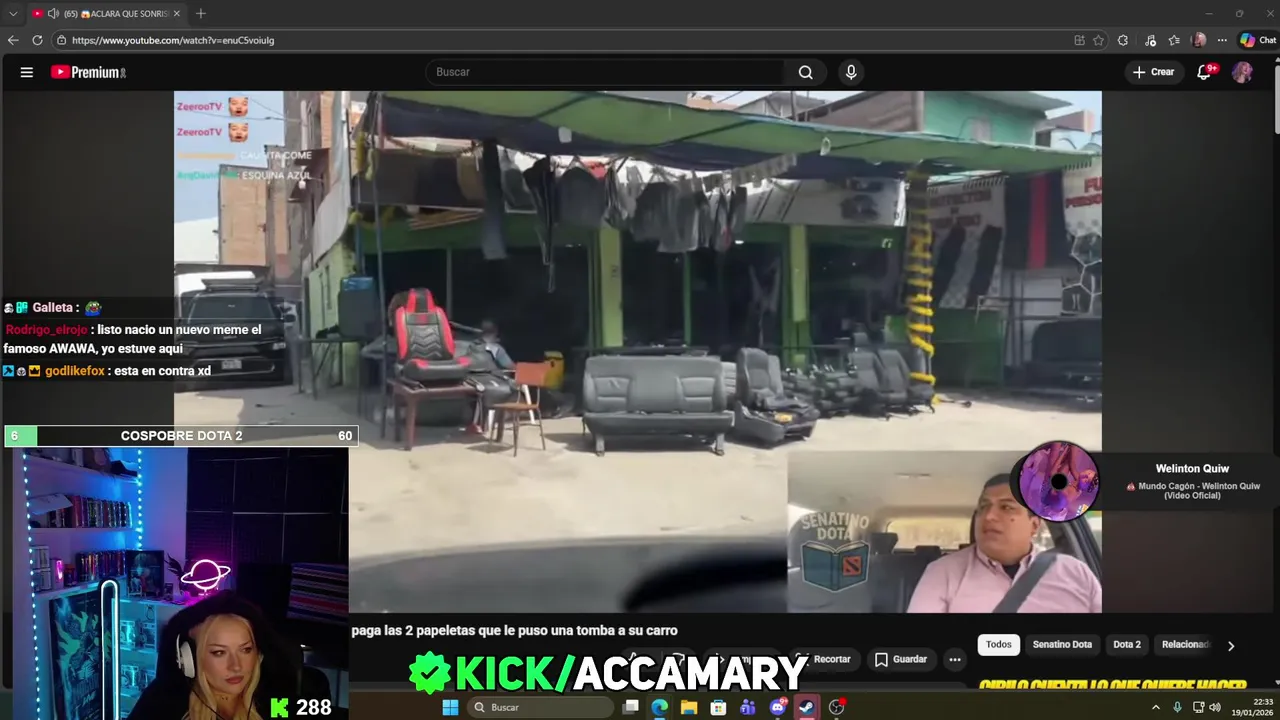The image size is (1280, 720).
Task: Click the Crear button
Action: pyautogui.click(x=1153, y=72)
